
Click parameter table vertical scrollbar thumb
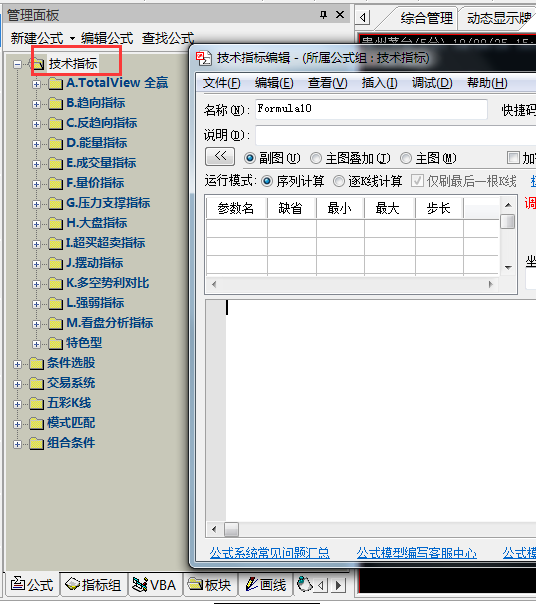tap(508, 222)
